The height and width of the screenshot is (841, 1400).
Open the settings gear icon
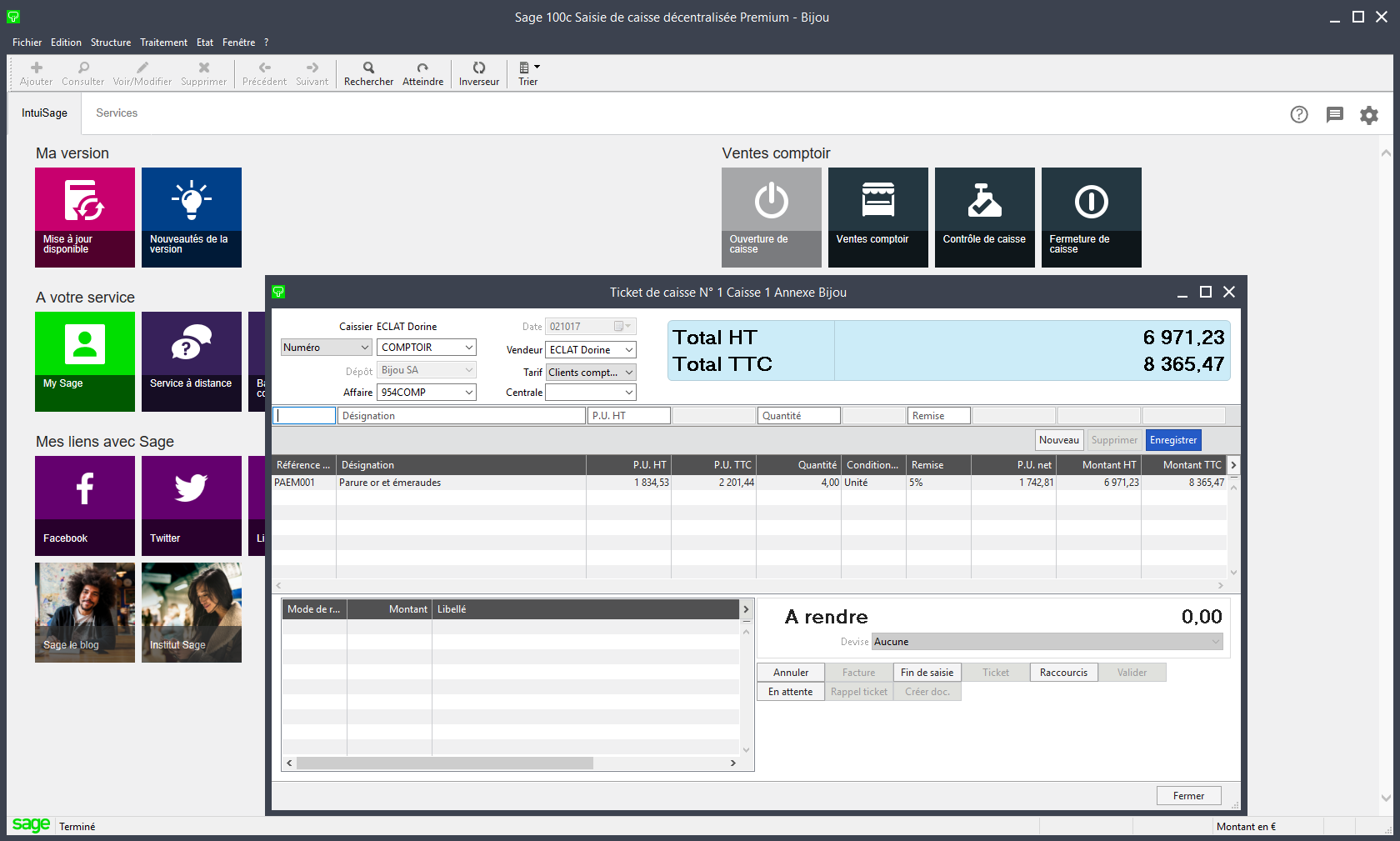1369,115
